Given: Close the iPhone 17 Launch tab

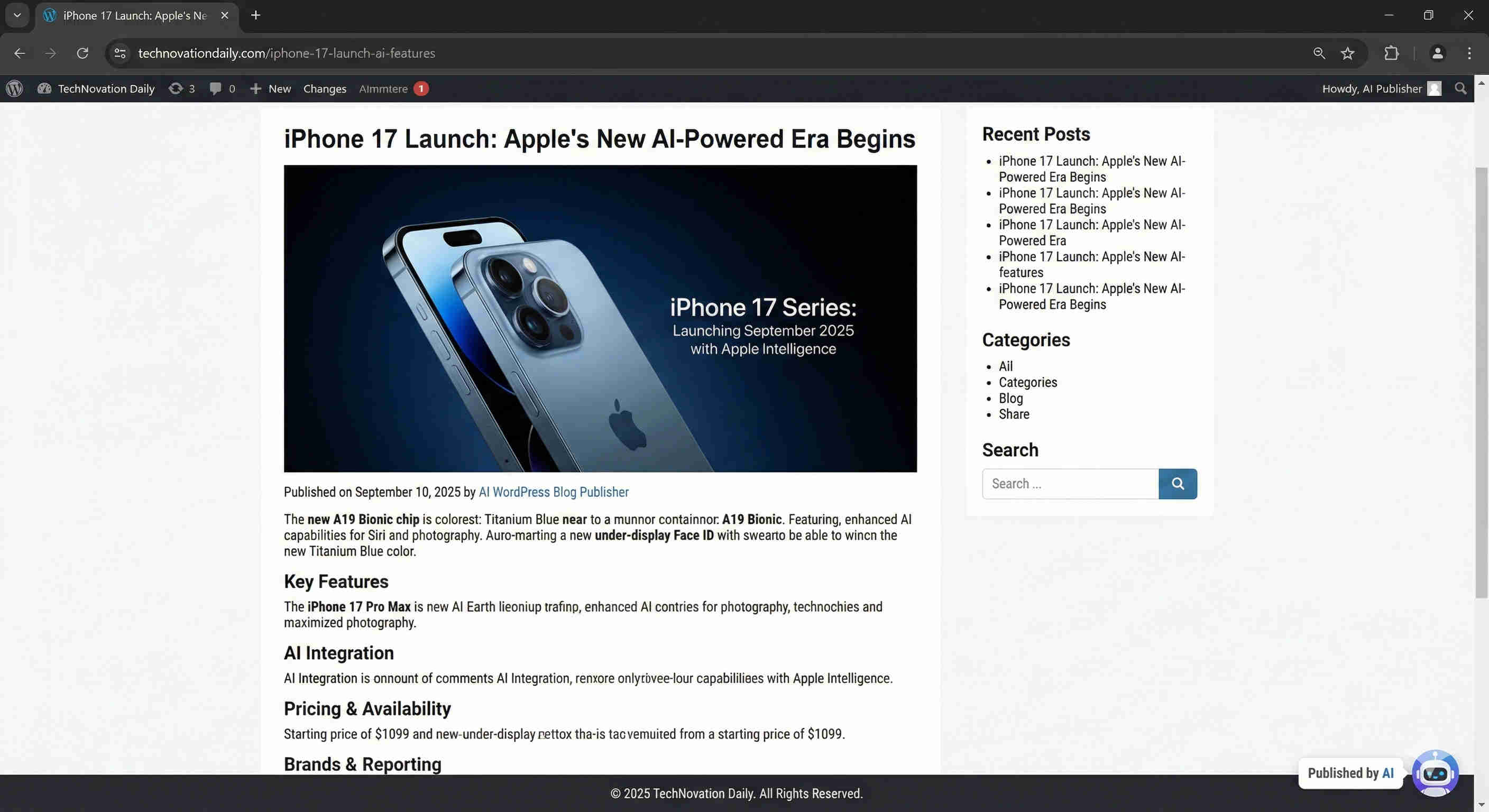Looking at the screenshot, I should click(x=225, y=16).
